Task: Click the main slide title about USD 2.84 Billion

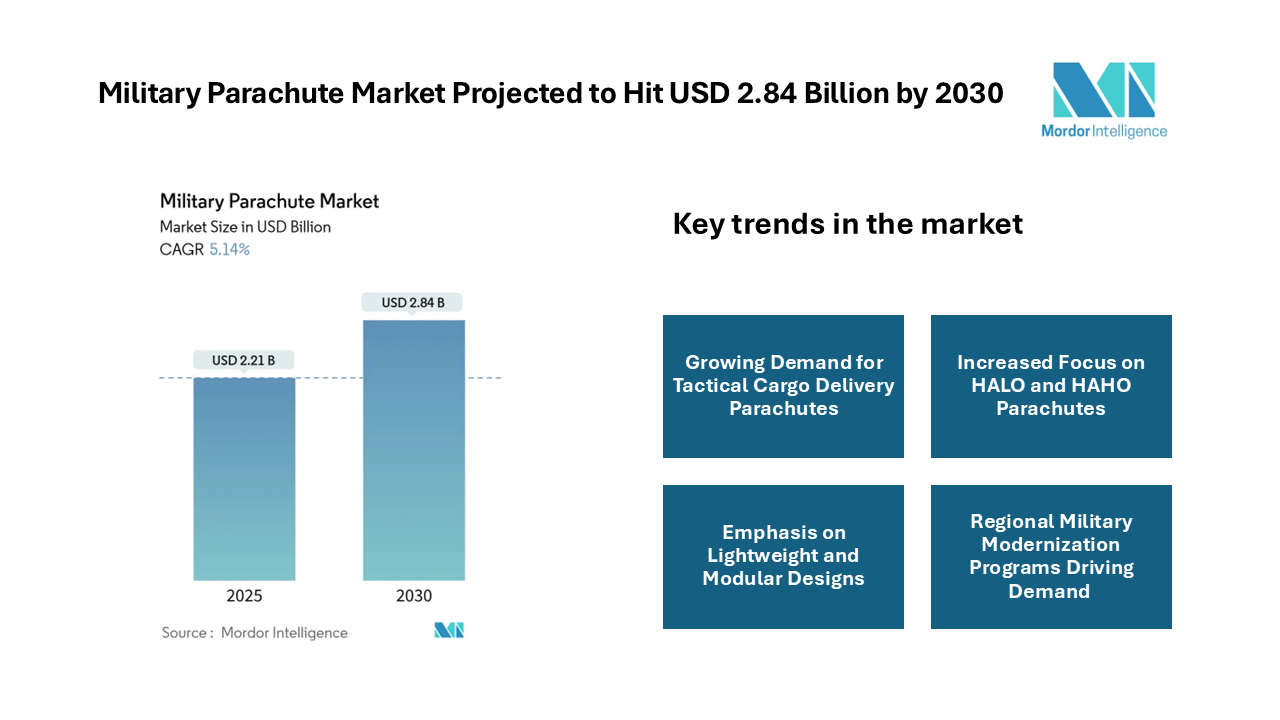Action: (x=550, y=93)
